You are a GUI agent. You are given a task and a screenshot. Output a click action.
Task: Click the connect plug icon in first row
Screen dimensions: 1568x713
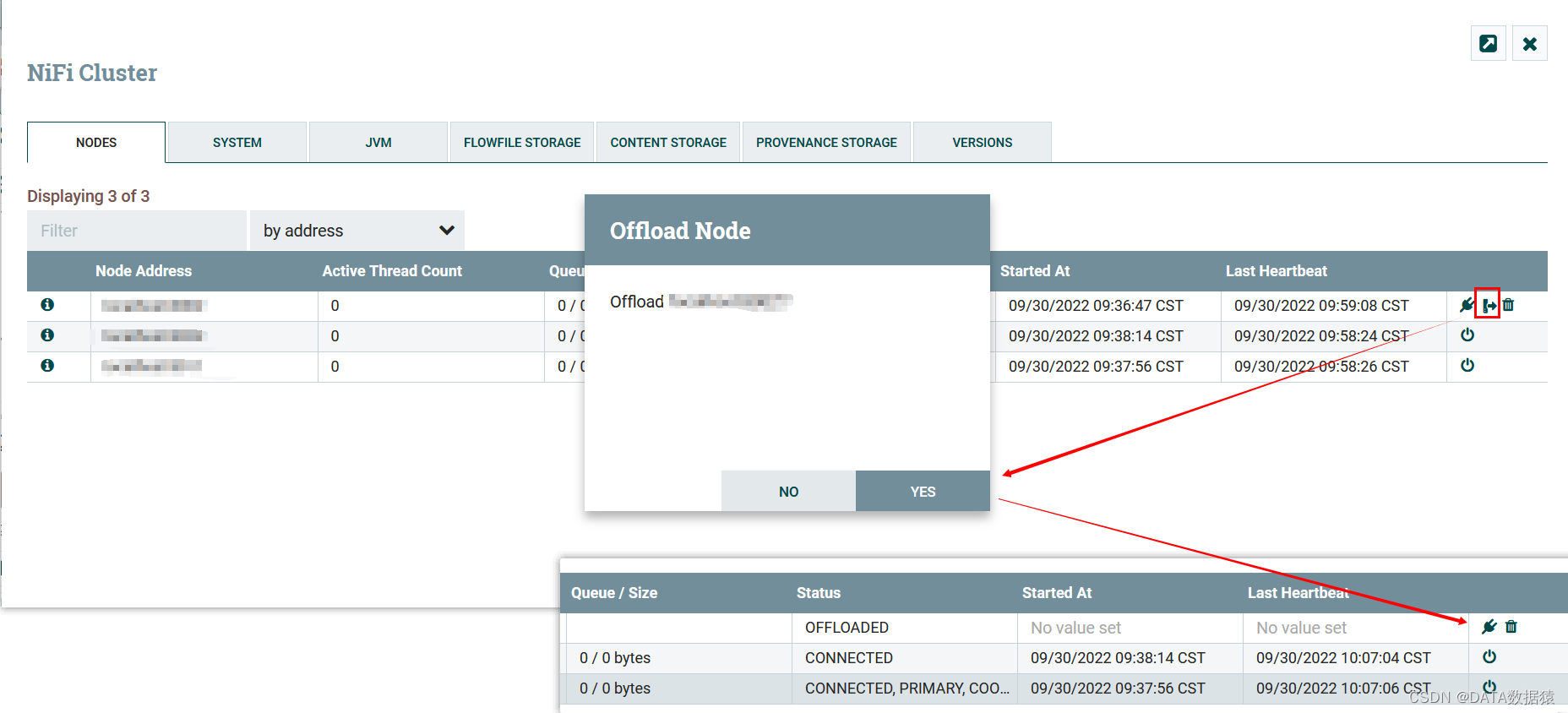[1467, 305]
